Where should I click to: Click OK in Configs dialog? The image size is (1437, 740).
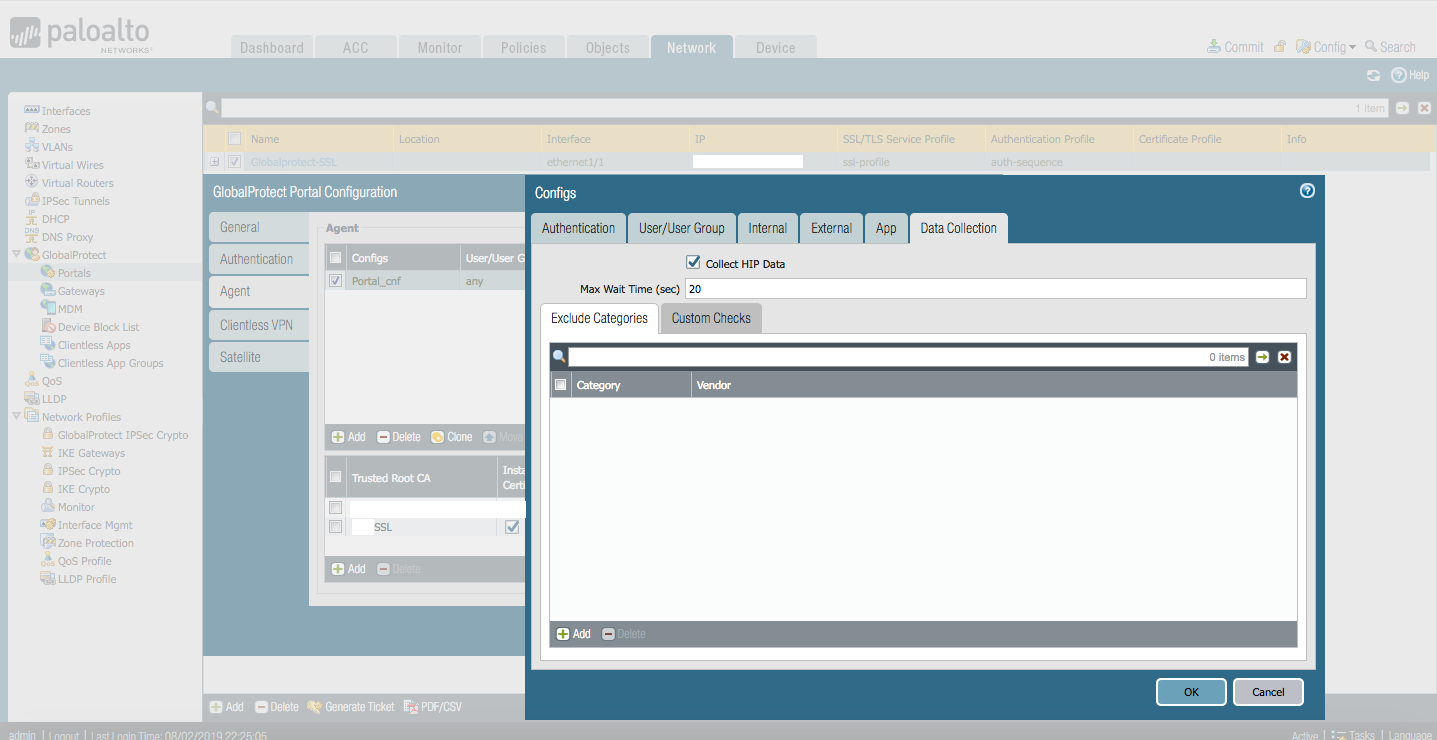pyautogui.click(x=1191, y=692)
